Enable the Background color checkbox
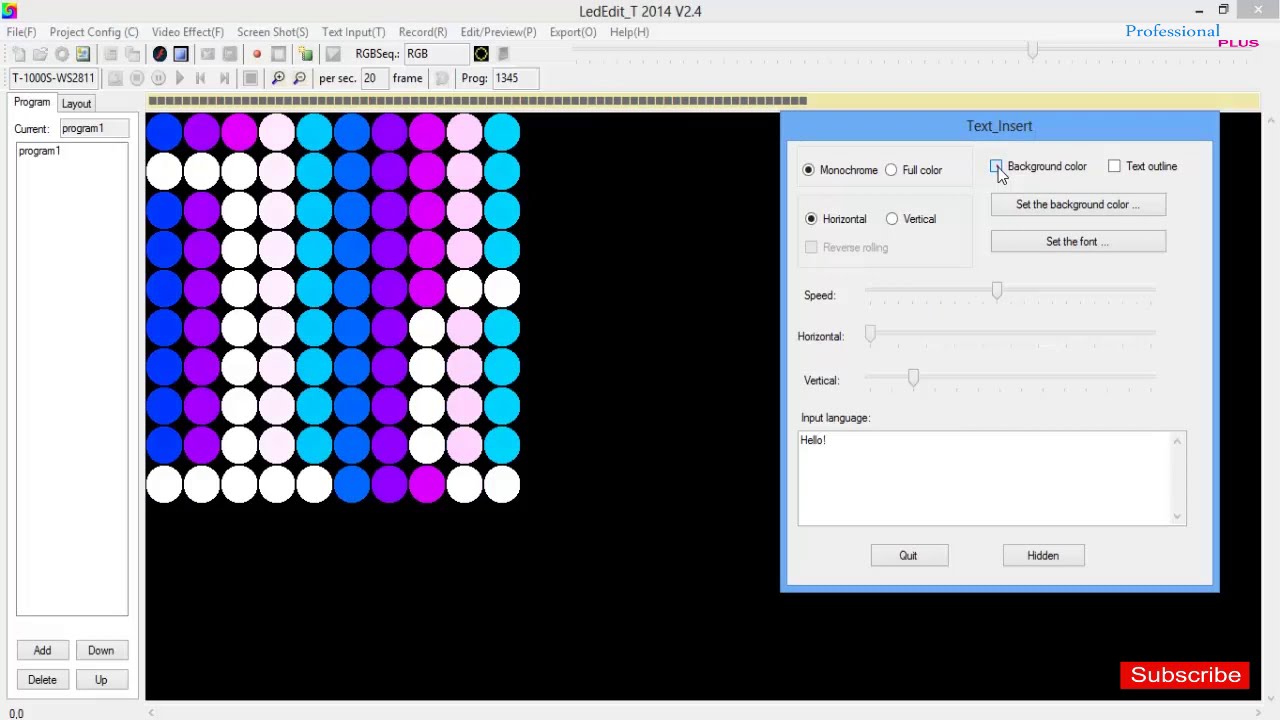Screen dimensions: 1280x720 pyautogui.click(x=997, y=166)
